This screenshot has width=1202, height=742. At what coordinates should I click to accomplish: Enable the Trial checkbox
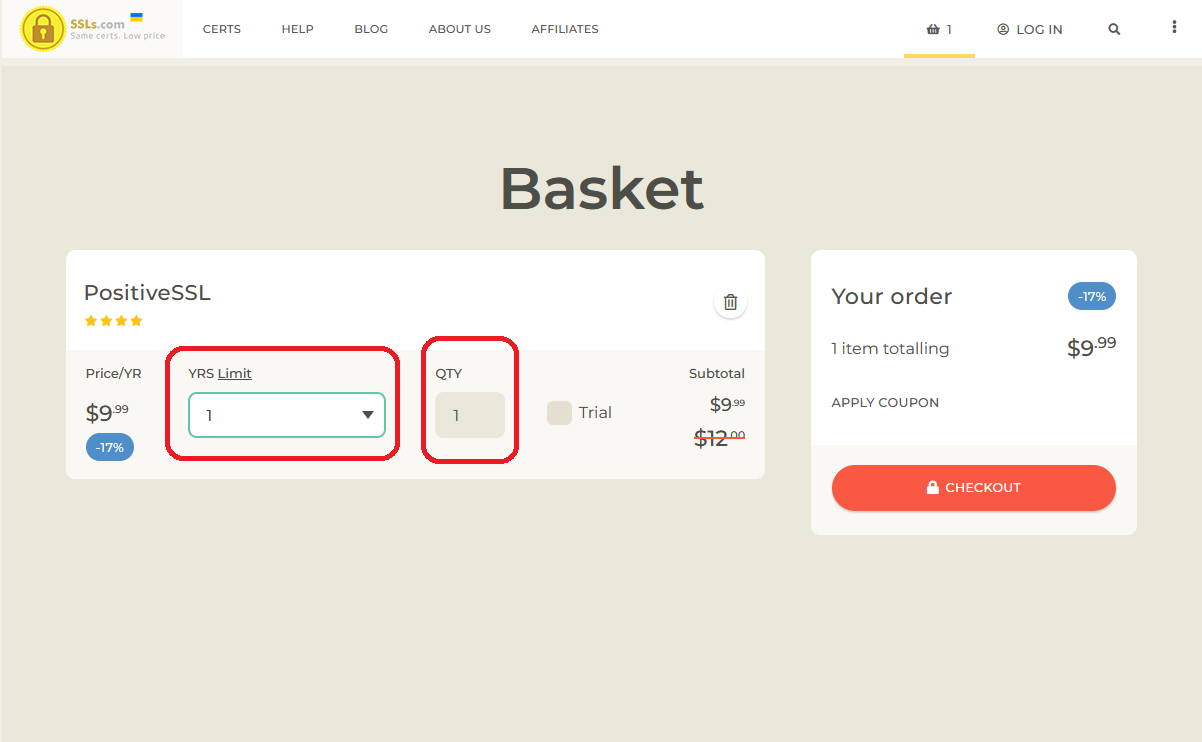(559, 413)
